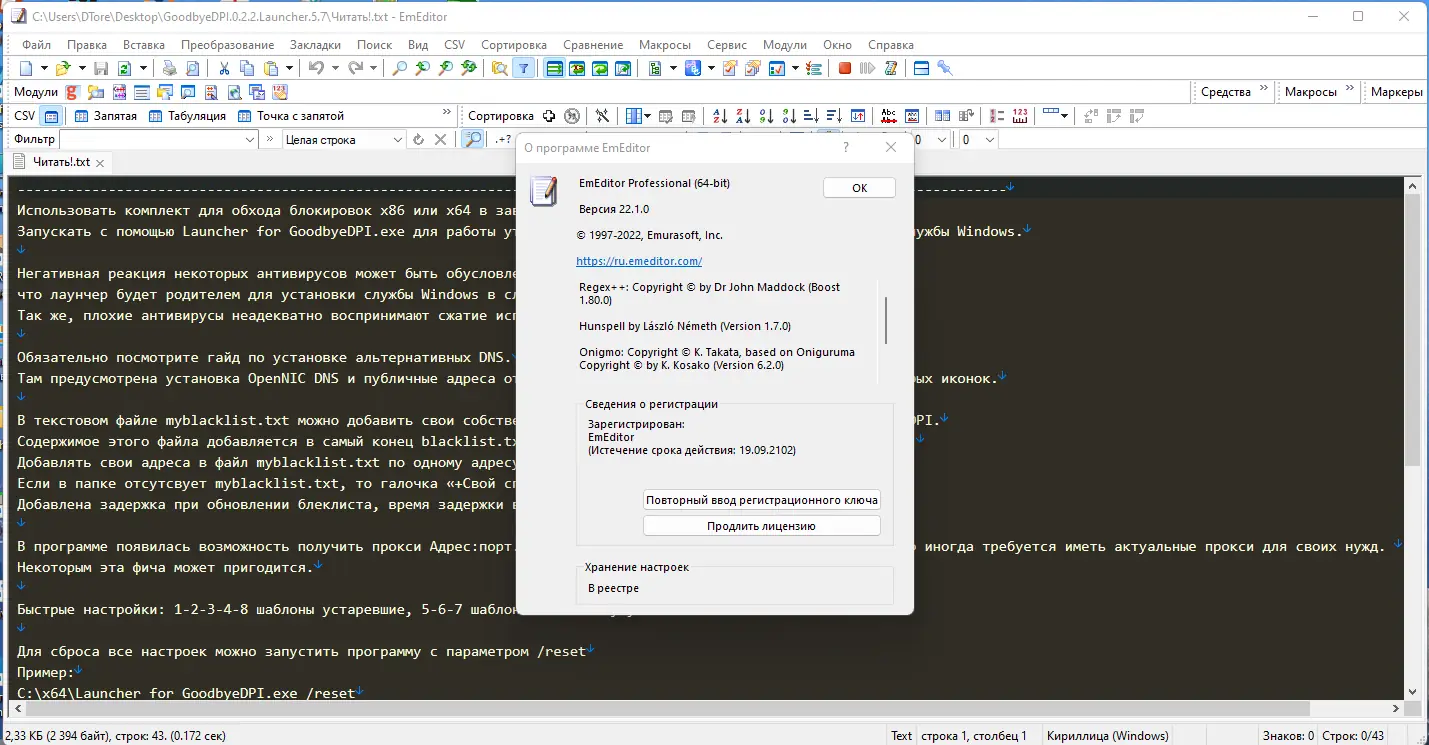Select the Cut (scissors) toolbar icon
The width and height of the screenshot is (1429, 745).
(x=224, y=68)
